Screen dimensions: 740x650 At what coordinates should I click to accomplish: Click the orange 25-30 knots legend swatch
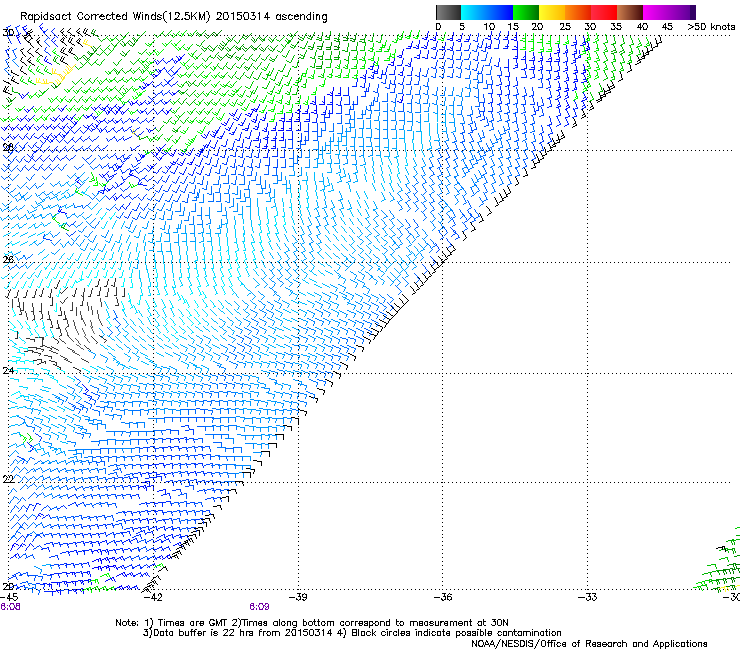[x=578, y=12]
